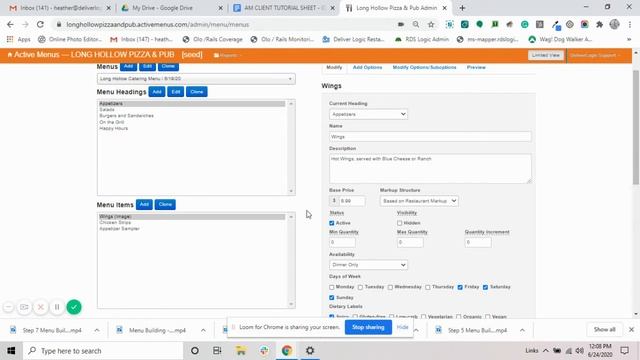
Task: Open Chrome three-dot menu
Action: tap(630, 24)
